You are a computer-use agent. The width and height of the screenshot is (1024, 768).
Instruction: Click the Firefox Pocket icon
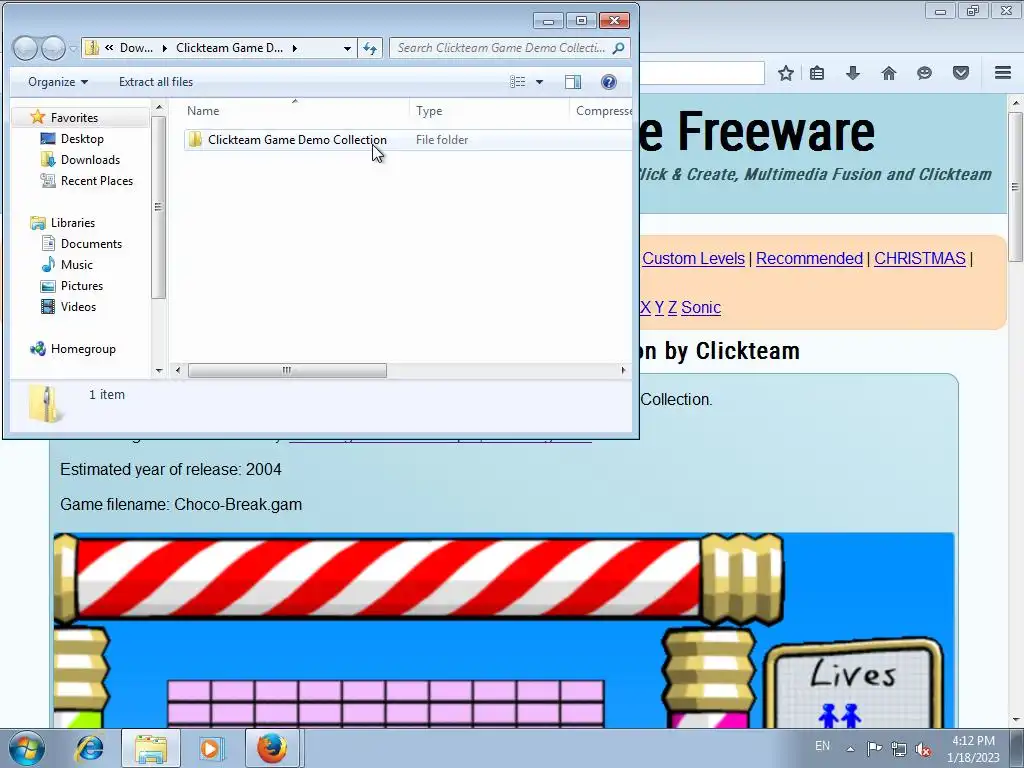click(x=961, y=73)
